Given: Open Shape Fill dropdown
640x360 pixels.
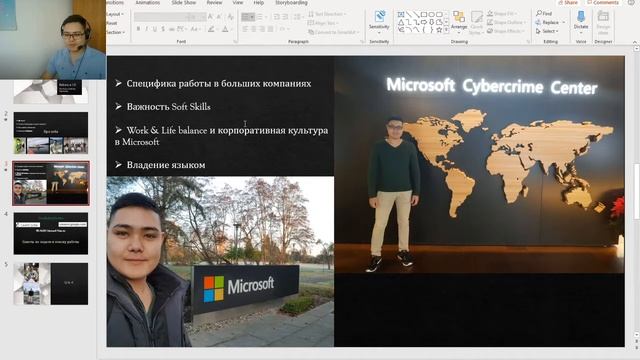Looking at the screenshot, I should 502,13.
